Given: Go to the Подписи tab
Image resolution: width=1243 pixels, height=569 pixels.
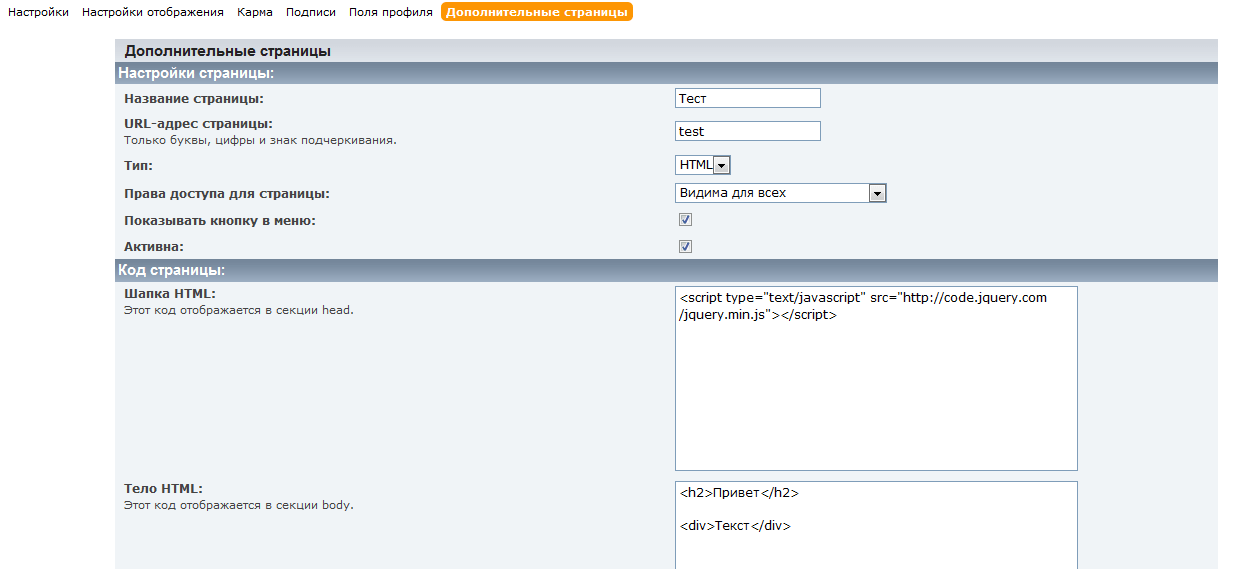Looking at the screenshot, I should point(310,13).
